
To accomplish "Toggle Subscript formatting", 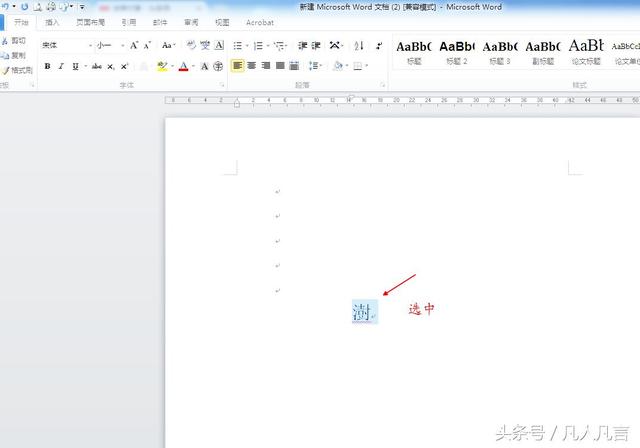I will point(111,66).
